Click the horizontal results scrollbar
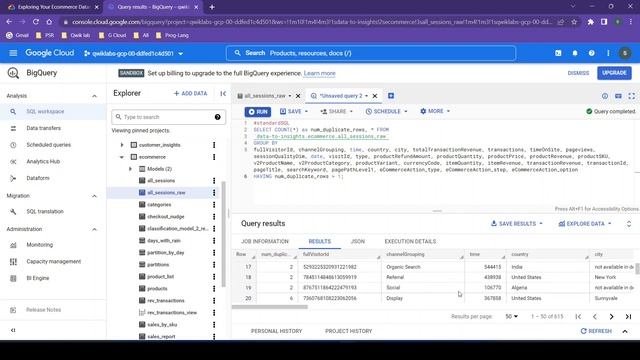The width and height of the screenshot is (640, 360). point(270,307)
